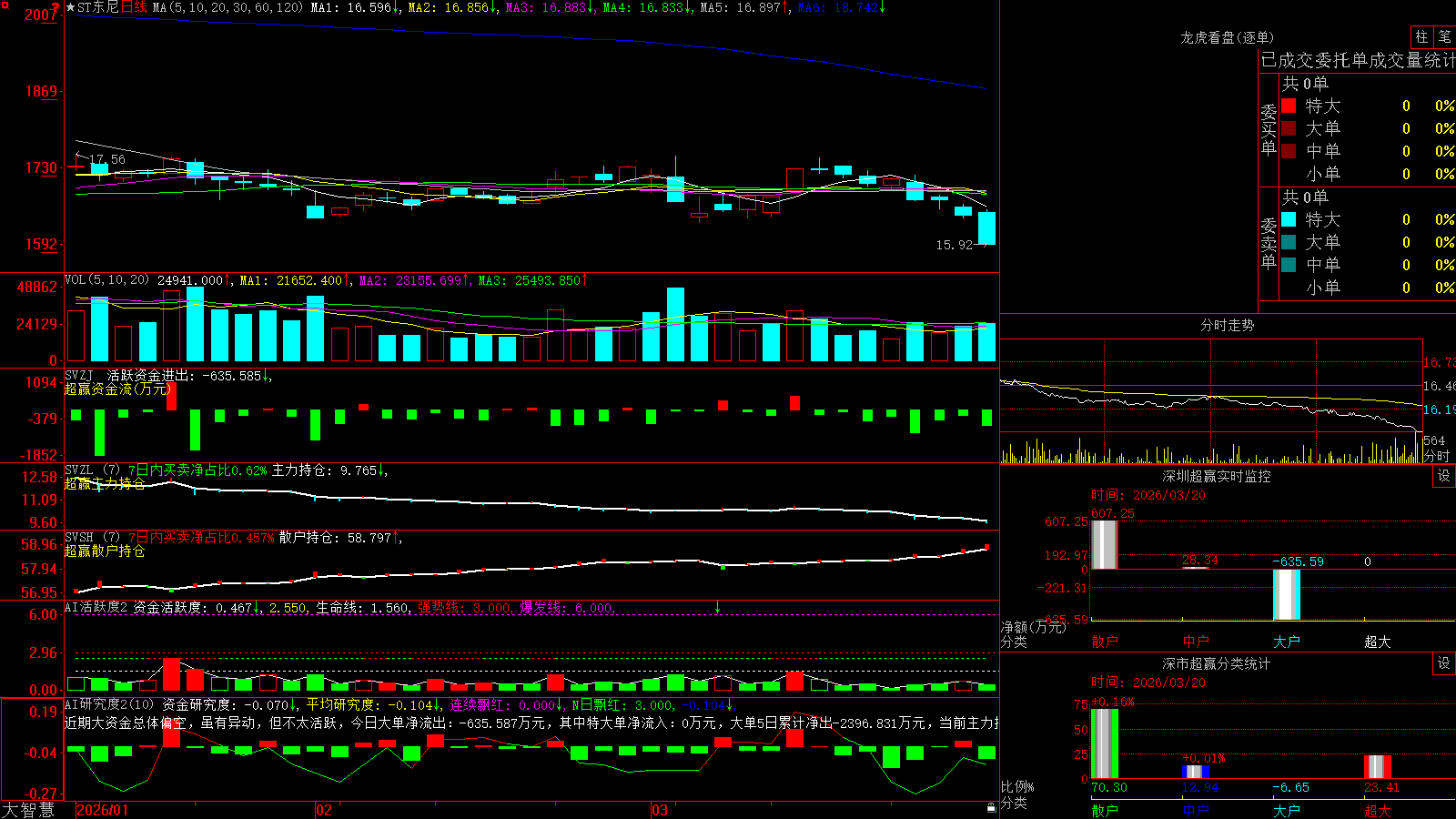Open the SVSH (7) indicator label
The height and width of the screenshot is (819, 1456).
[92, 537]
